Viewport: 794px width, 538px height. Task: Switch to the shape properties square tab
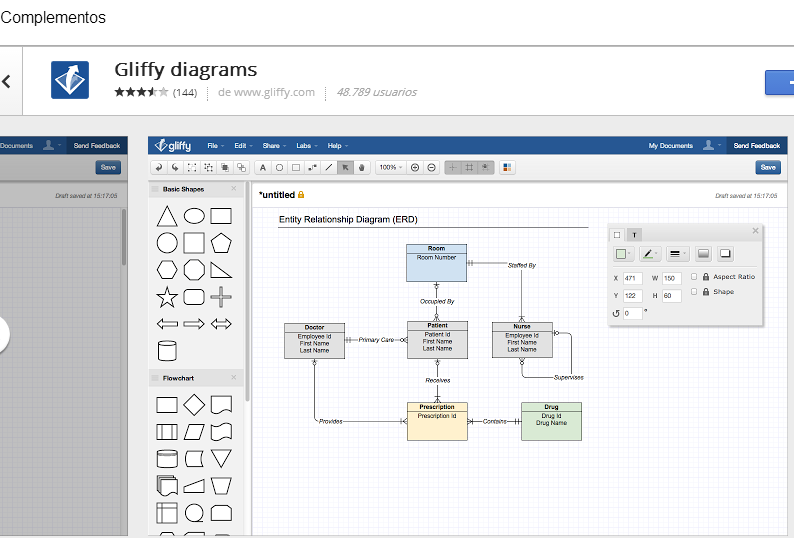(x=617, y=235)
